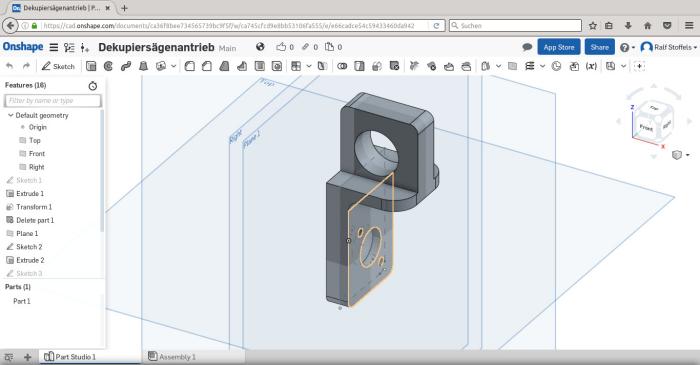This screenshot has width=700, height=365.
Task: Open the comments speech bubble
Action: coord(527,47)
